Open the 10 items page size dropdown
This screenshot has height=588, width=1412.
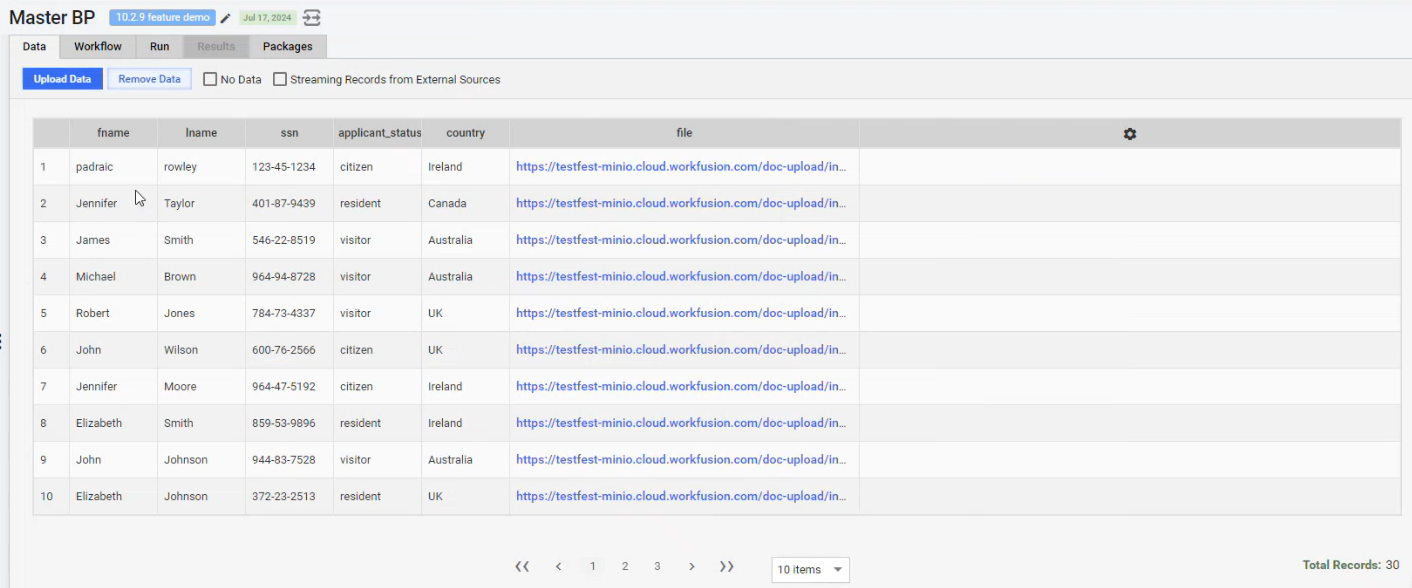click(811, 570)
